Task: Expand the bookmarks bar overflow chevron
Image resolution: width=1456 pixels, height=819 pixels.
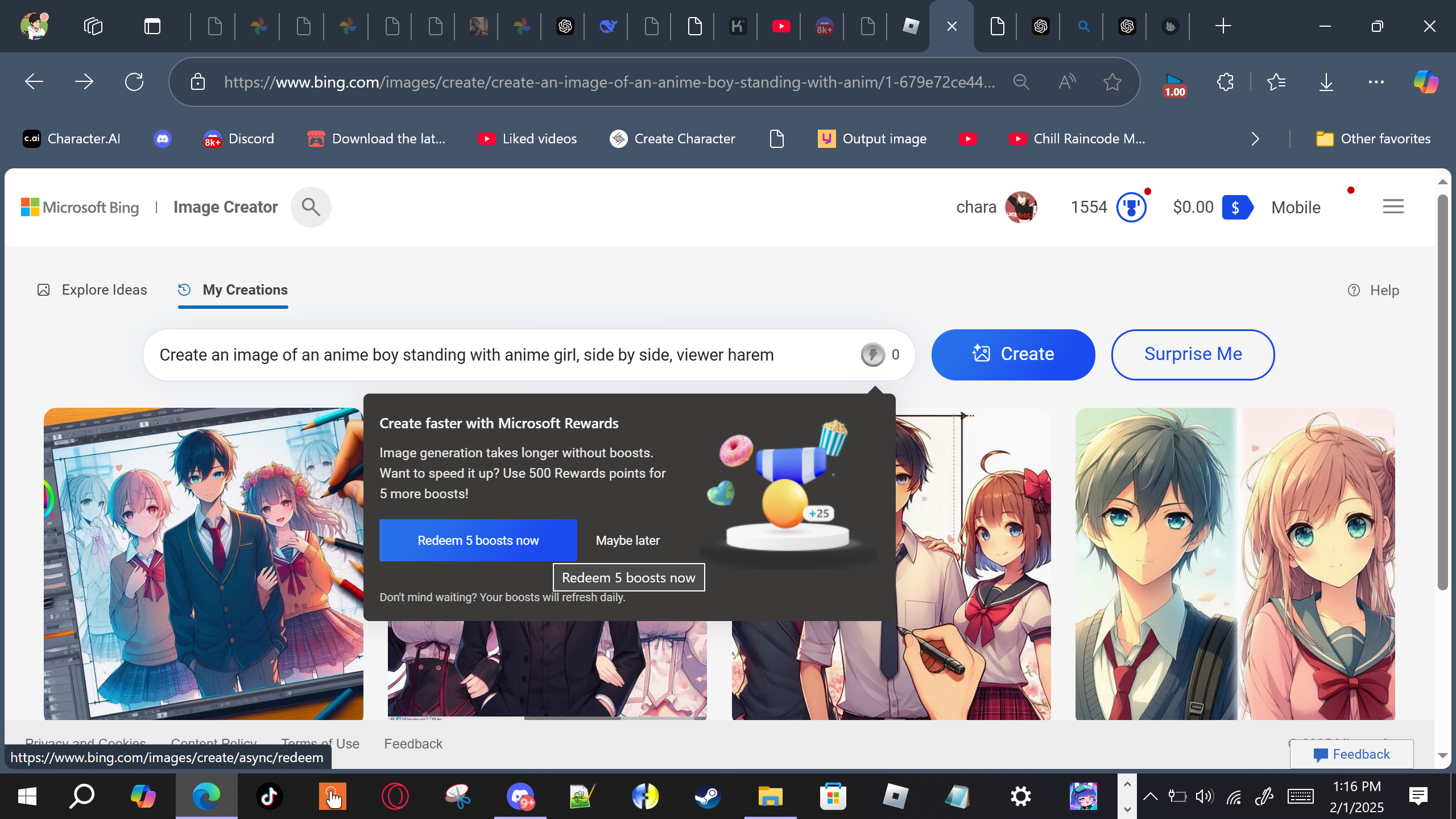Action: click(1255, 139)
